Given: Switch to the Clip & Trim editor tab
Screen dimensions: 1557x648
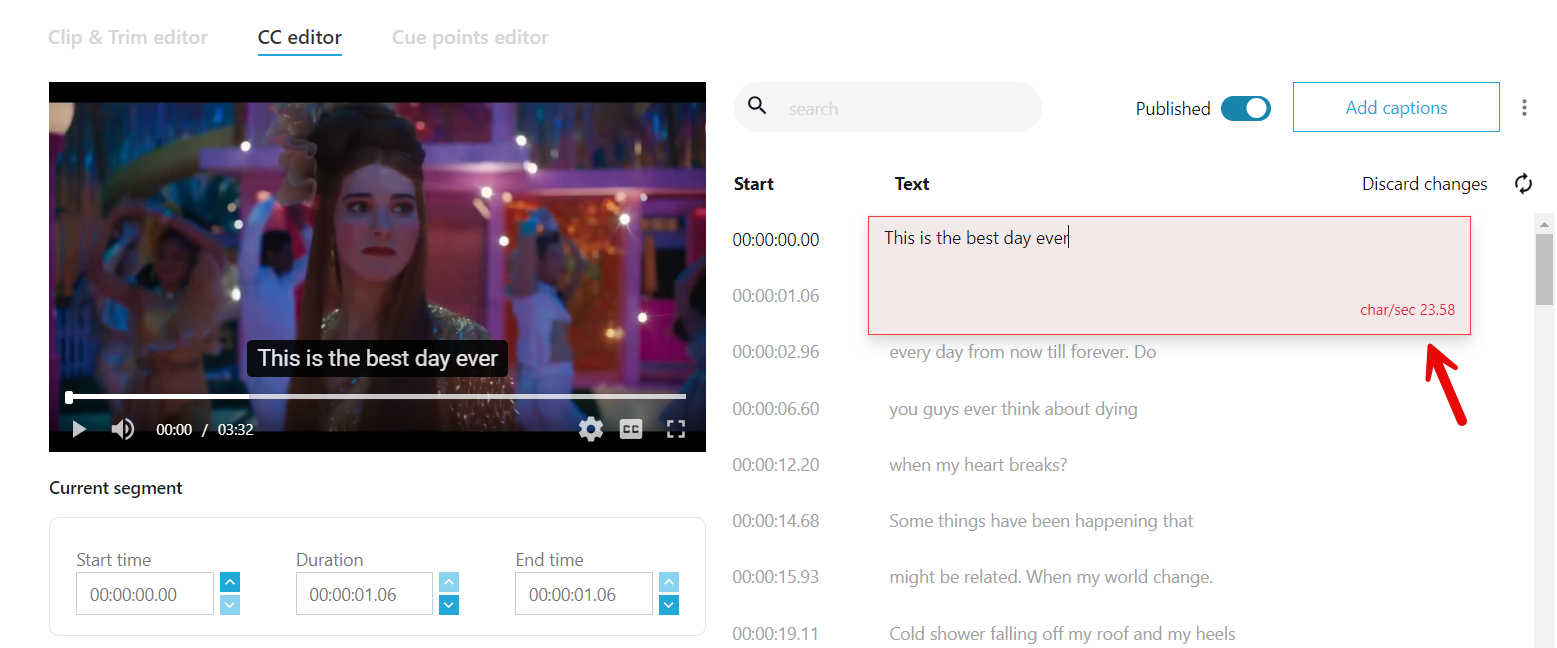Looking at the screenshot, I should [127, 37].
